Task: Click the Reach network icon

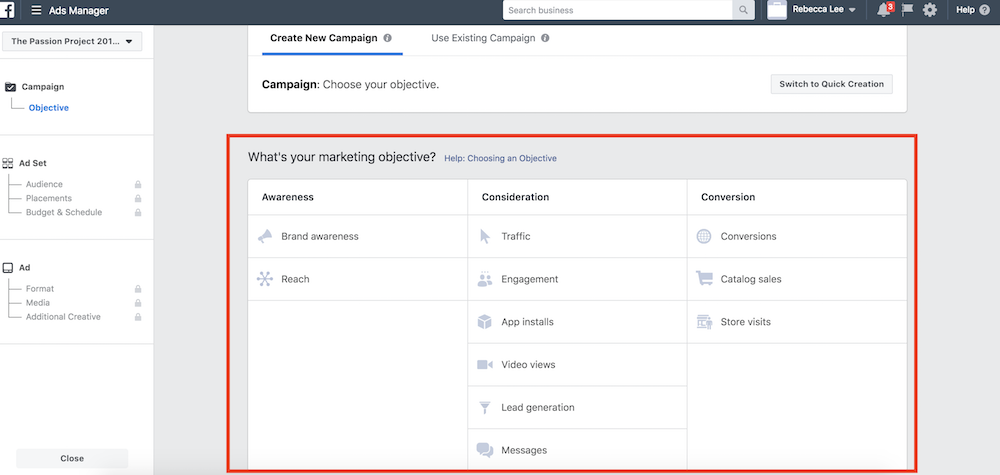Action: point(265,279)
